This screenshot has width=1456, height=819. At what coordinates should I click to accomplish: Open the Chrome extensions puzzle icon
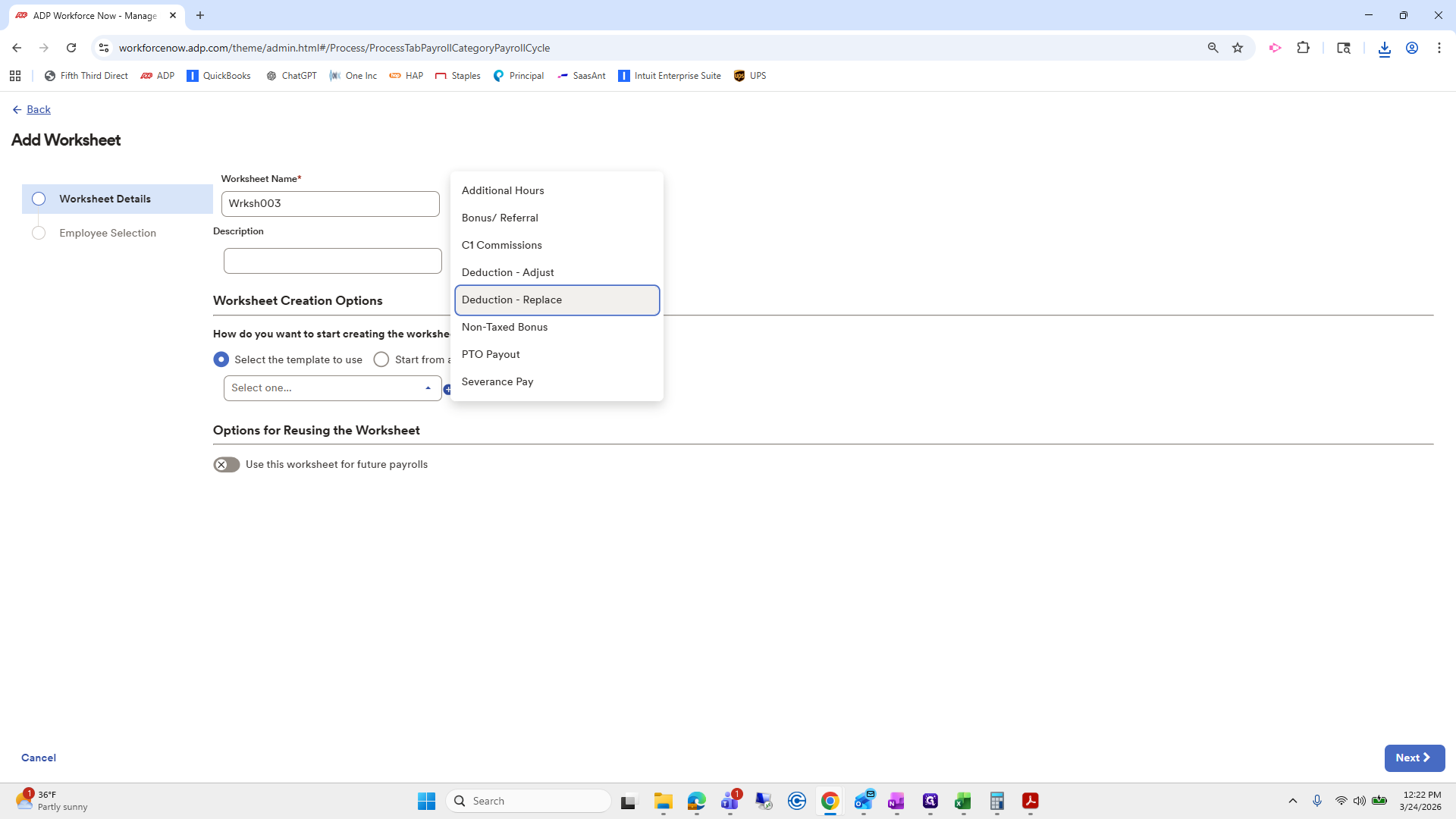[1304, 48]
